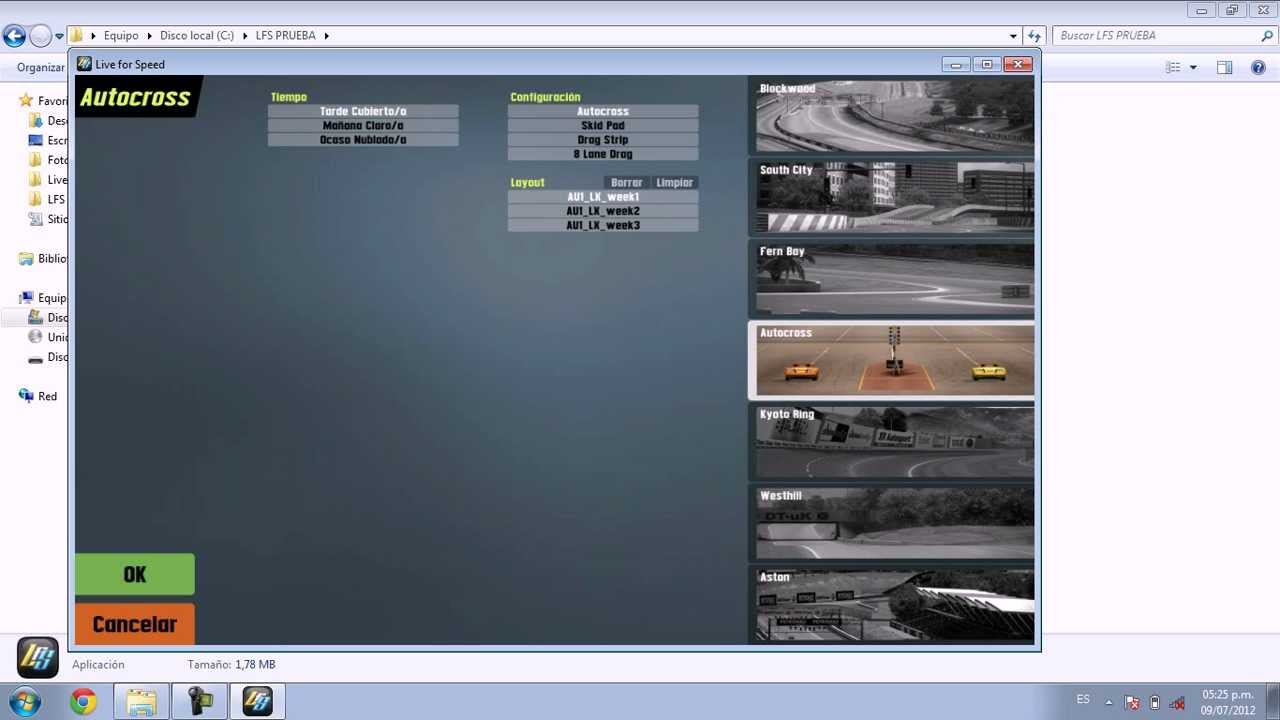The width and height of the screenshot is (1280, 720).
Task: Click the Favoritos star in navigation pane
Action: (x=26, y=101)
